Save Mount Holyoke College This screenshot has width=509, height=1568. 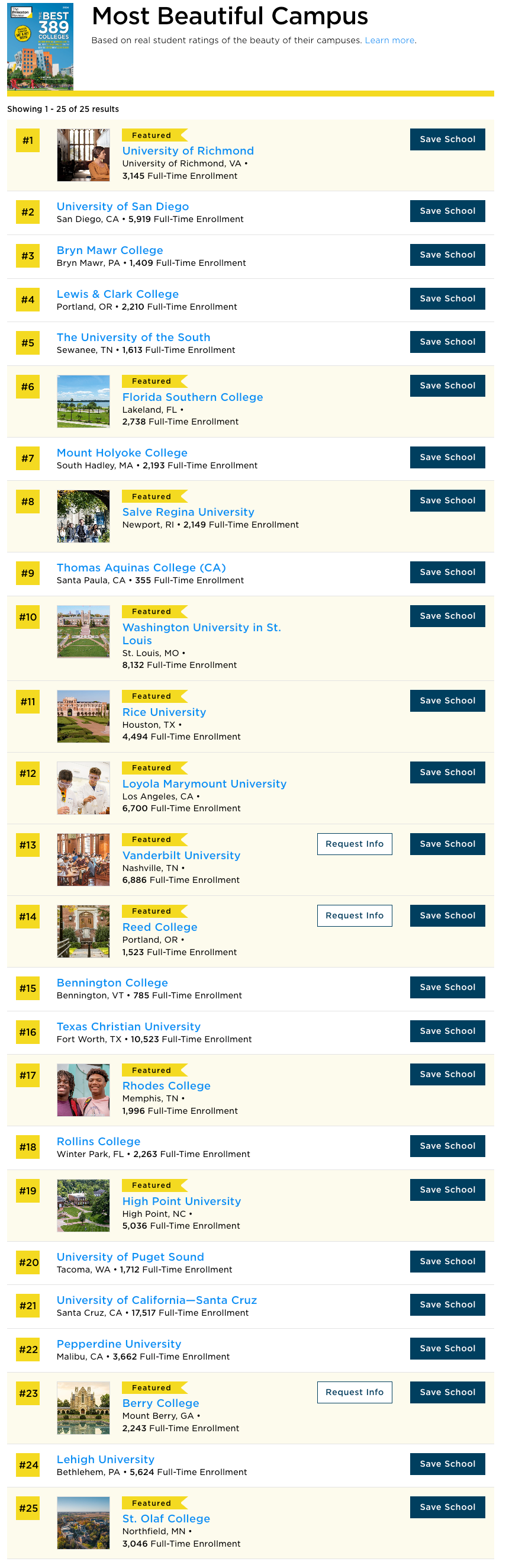pyautogui.click(x=447, y=457)
